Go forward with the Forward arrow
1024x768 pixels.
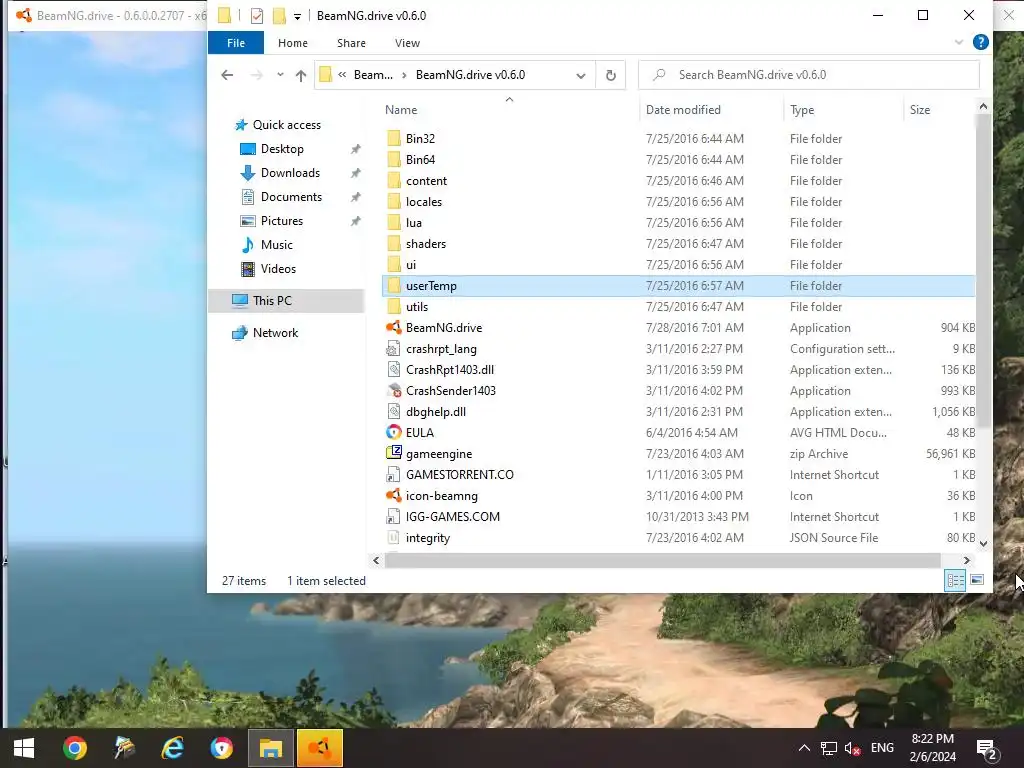[257, 75]
